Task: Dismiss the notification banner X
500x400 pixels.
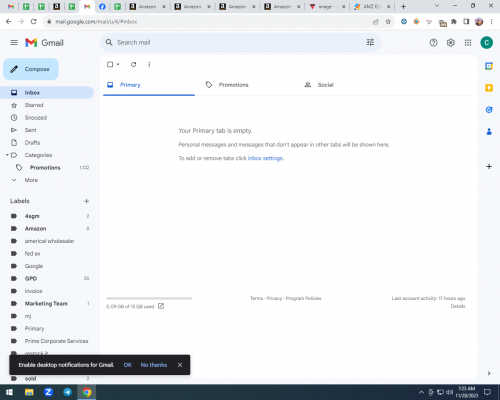Action: [180, 365]
